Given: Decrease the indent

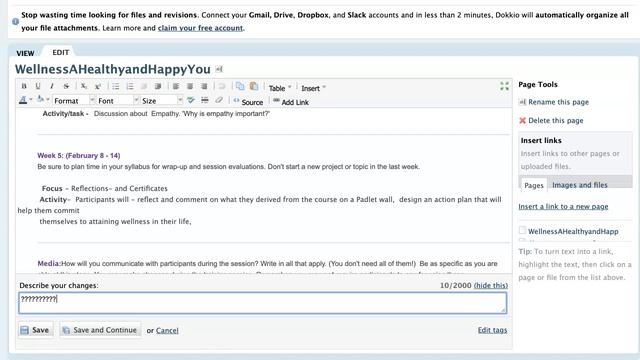Looking at the screenshot, I should click(x=144, y=86).
